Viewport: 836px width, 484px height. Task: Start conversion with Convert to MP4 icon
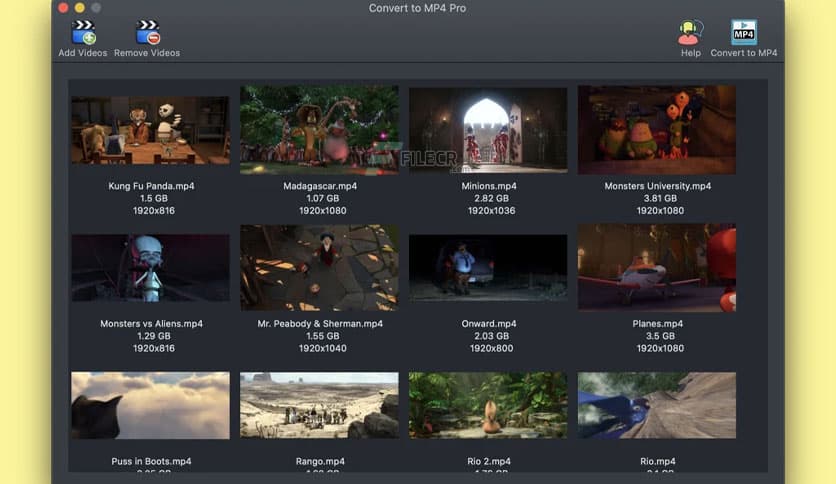pyautogui.click(x=744, y=33)
